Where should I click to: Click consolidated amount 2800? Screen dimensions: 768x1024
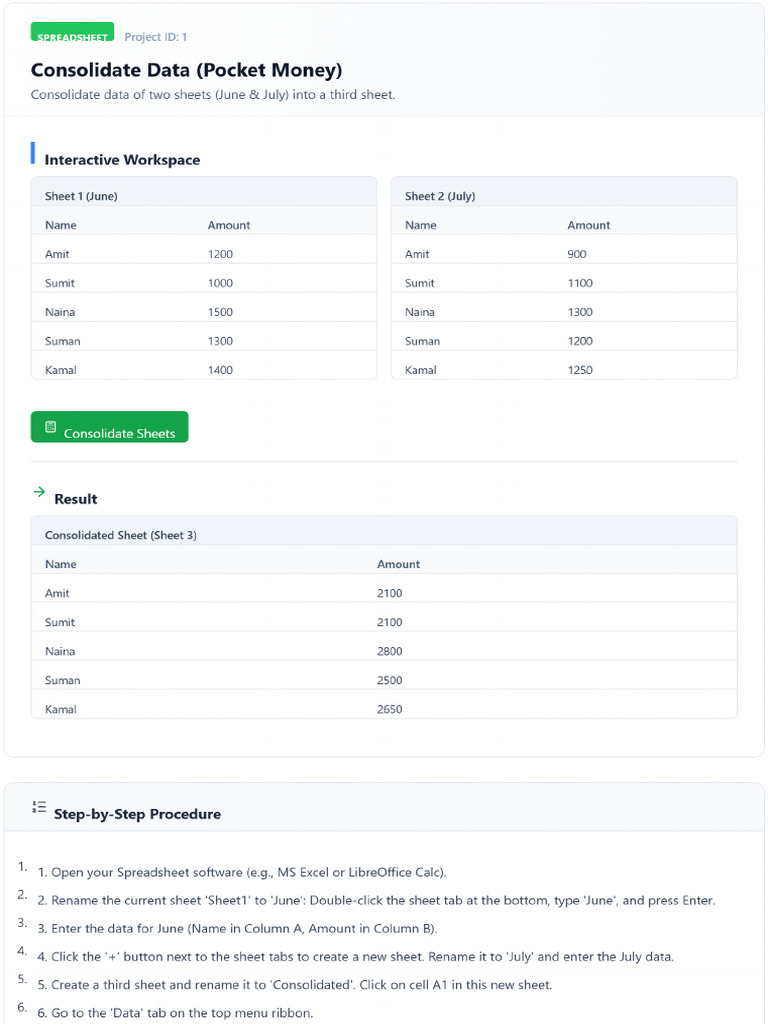[389, 650]
